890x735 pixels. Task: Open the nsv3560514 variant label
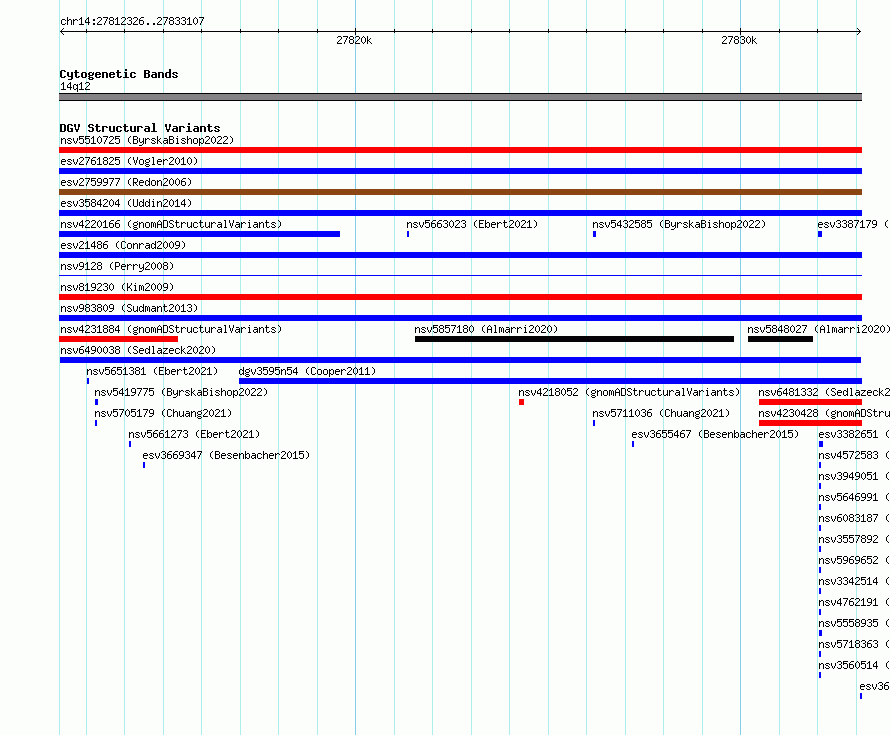pyautogui.click(x=854, y=665)
